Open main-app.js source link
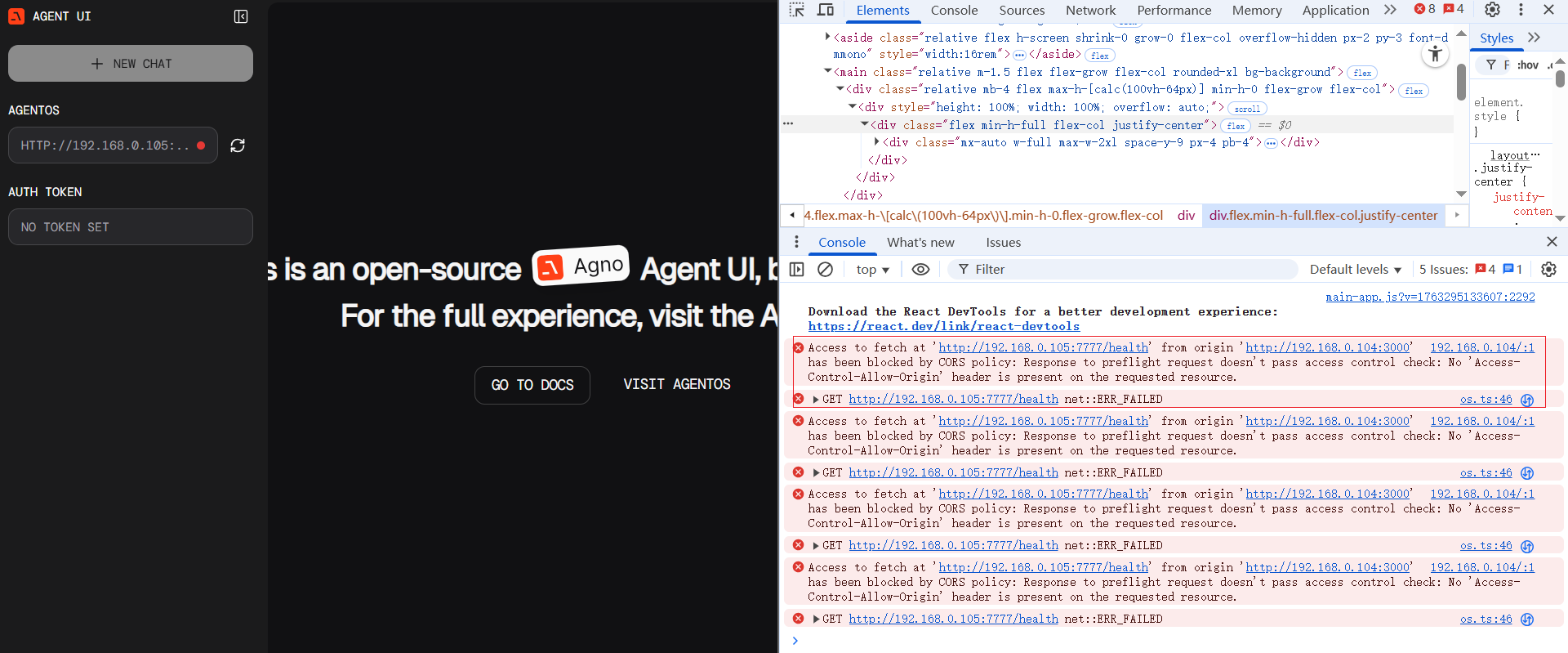The height and width of the screenshot is (653, 1568). coord(1430,297)
